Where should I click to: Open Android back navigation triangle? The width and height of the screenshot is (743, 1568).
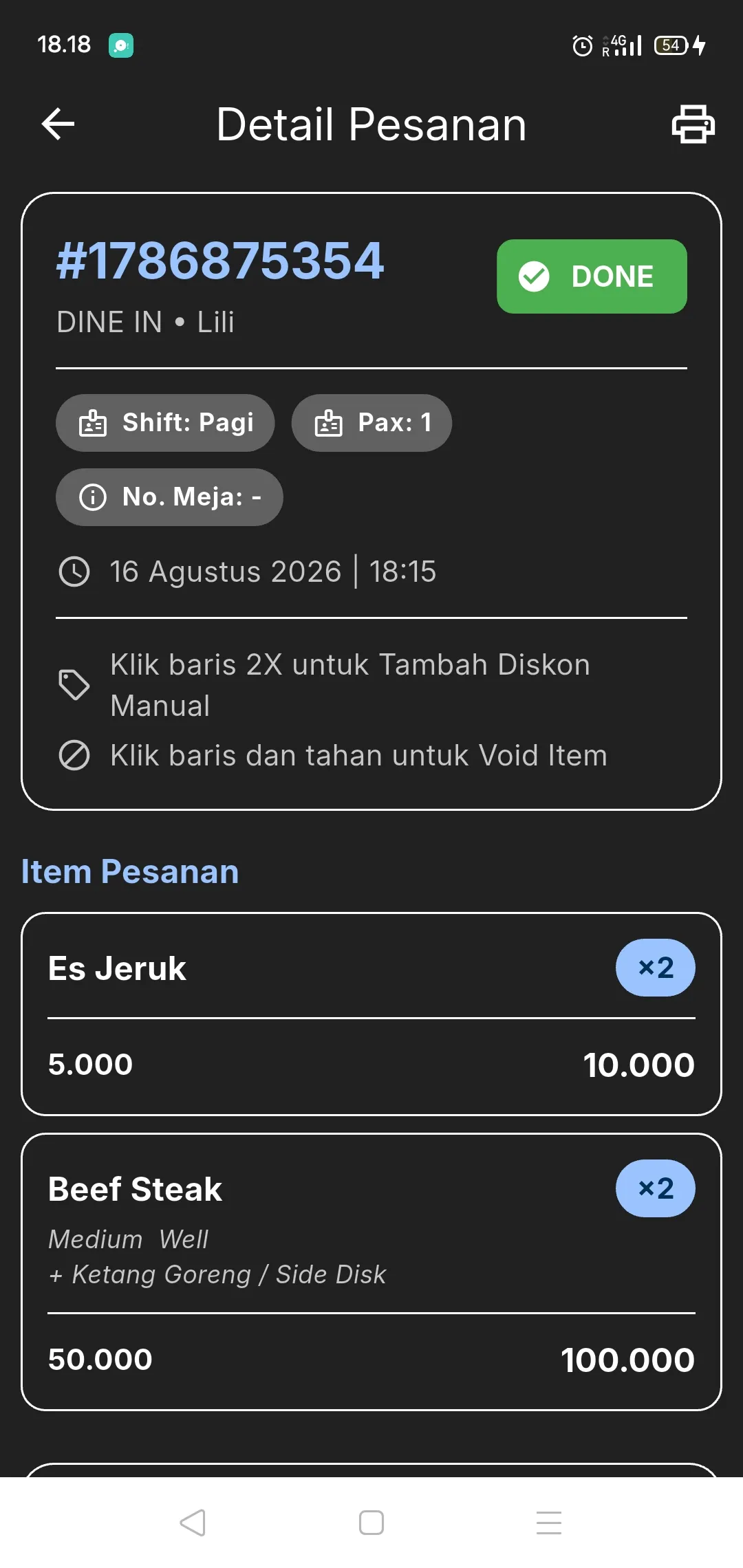[193, 1523]
